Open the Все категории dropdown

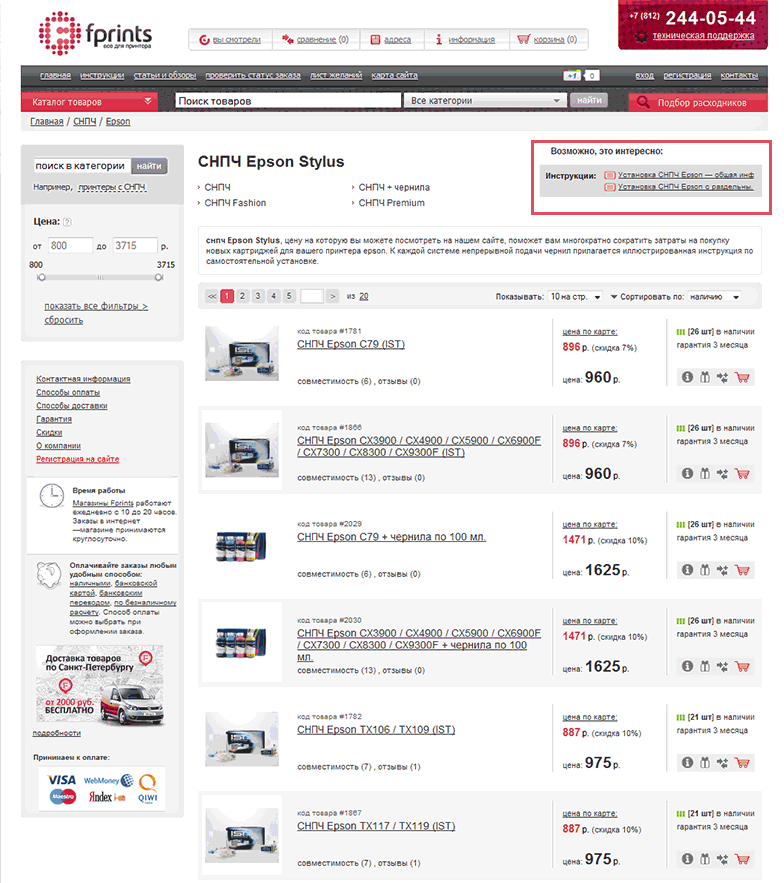click(x=485, y=100)
